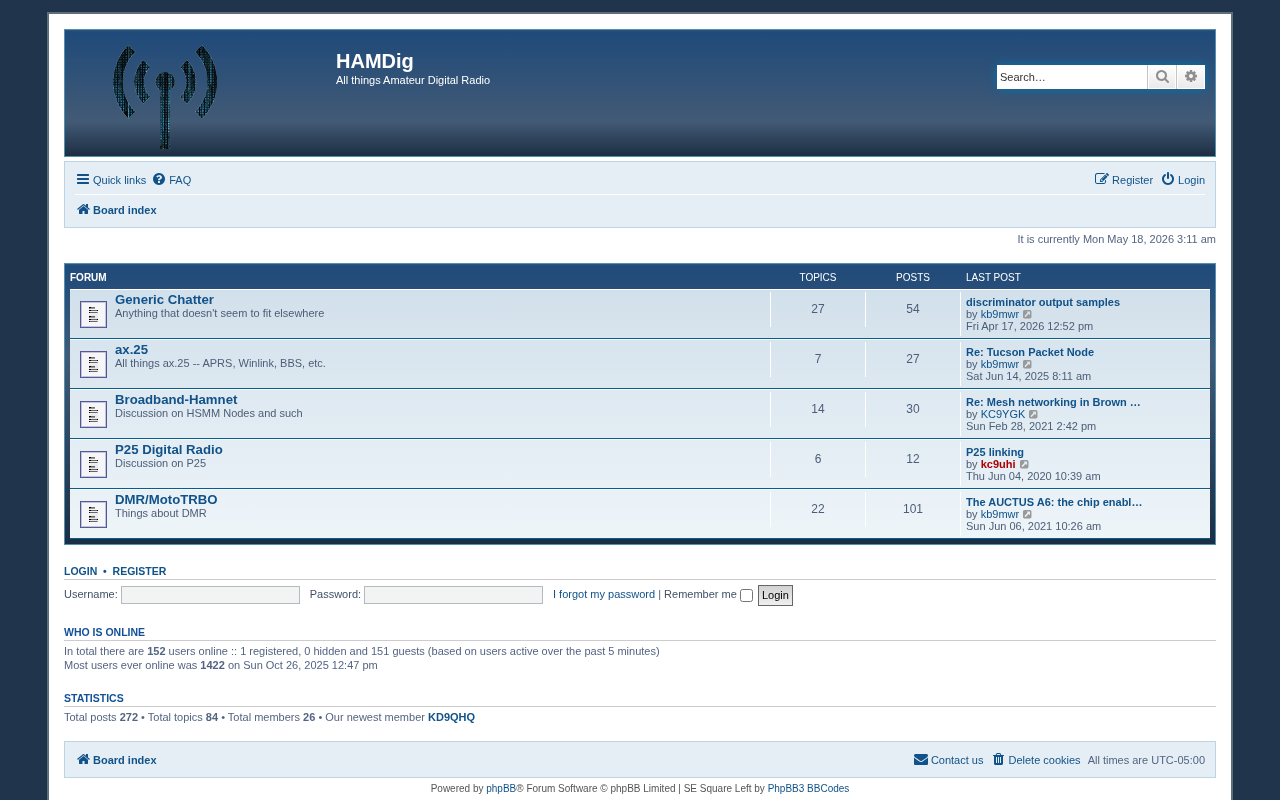Click the search magnifier icon button

point(1162,77)
